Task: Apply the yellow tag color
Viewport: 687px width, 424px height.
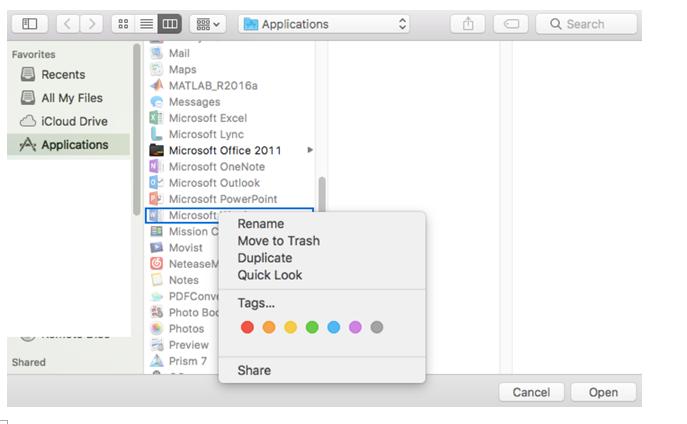Action: click(x=290, y=327)
